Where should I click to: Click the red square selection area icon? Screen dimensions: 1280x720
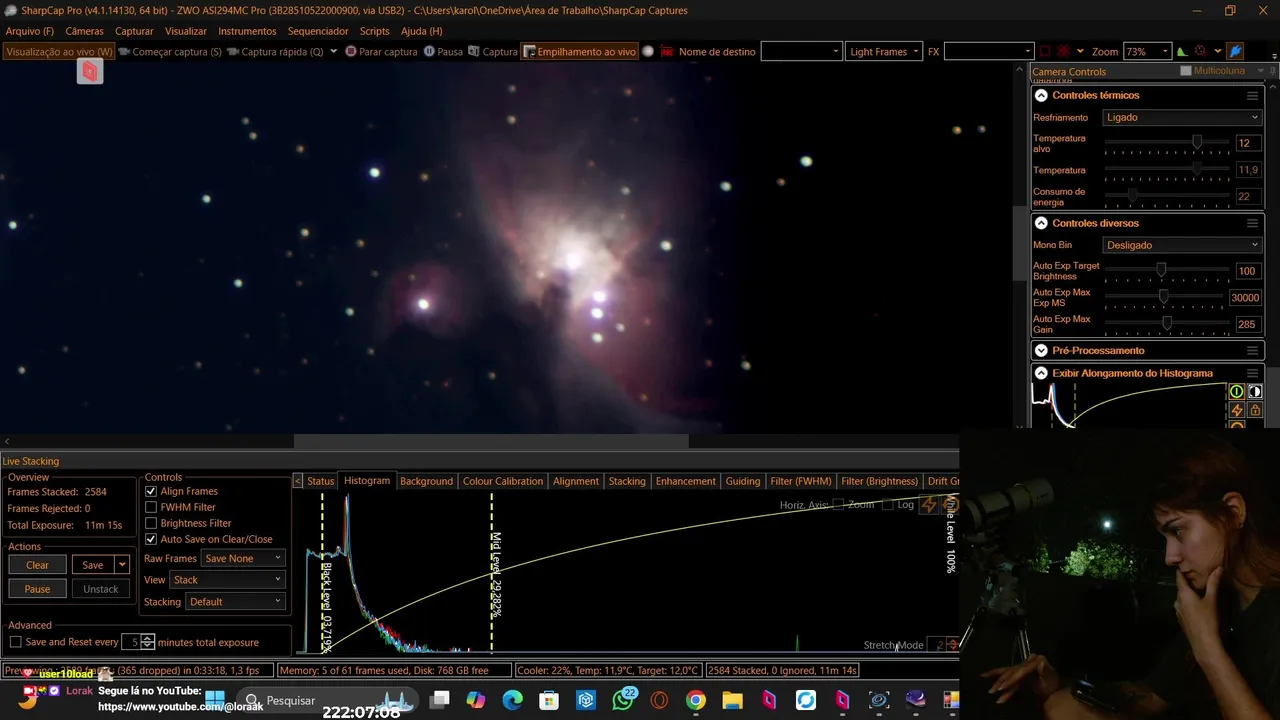click(1045, 52)
